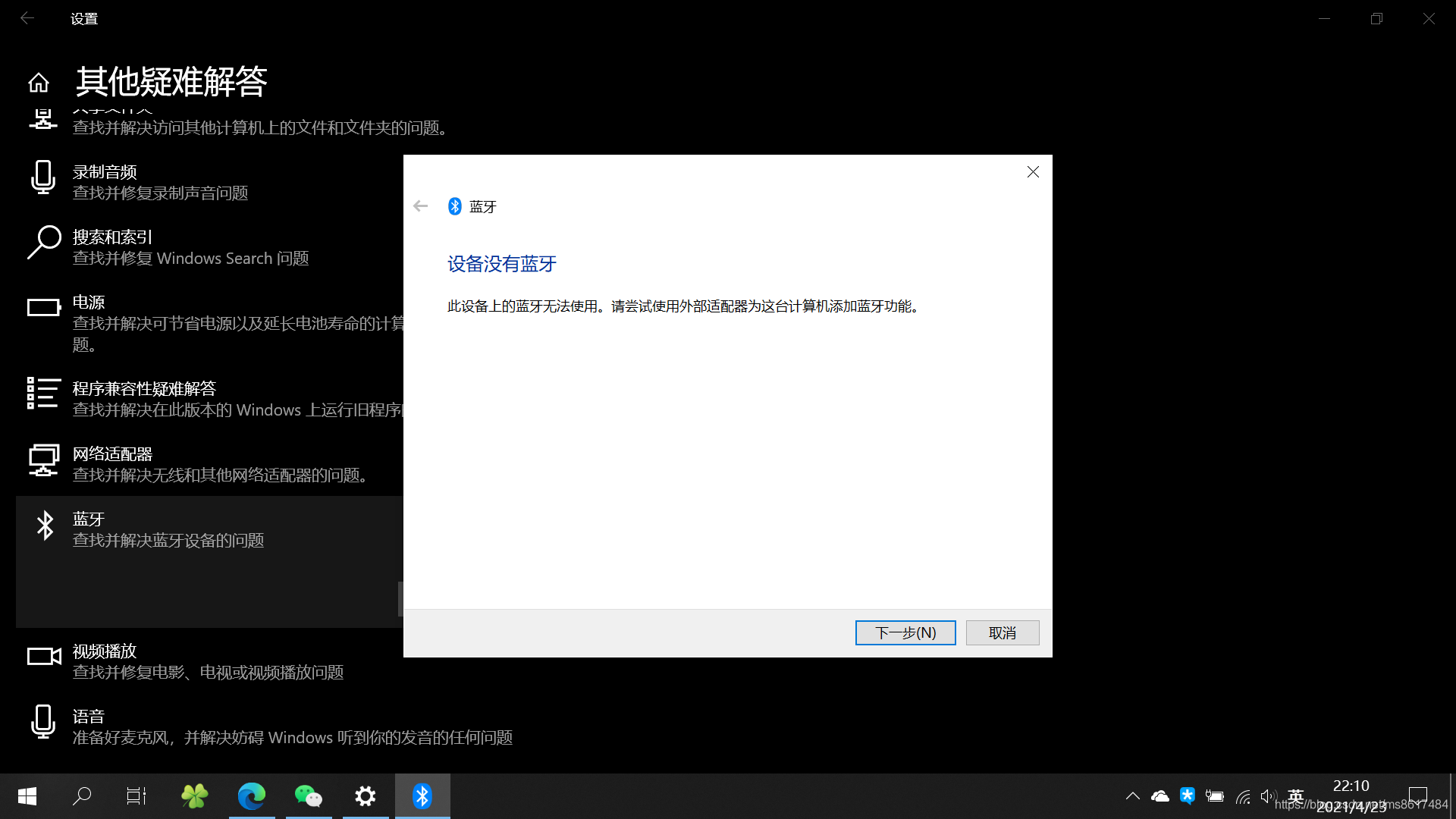Click the 查找并解决蓝牙设备的问题 description
The image size is (1456, 819).
168,541
